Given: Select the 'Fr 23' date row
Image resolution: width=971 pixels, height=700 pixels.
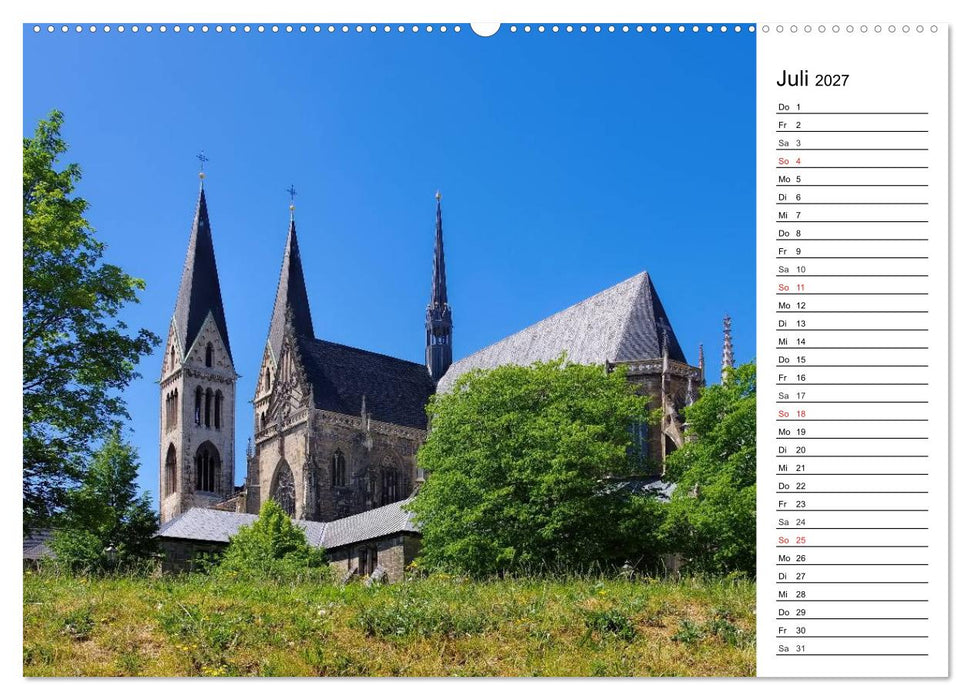Looking at the screenshot, I should point(852,504).
